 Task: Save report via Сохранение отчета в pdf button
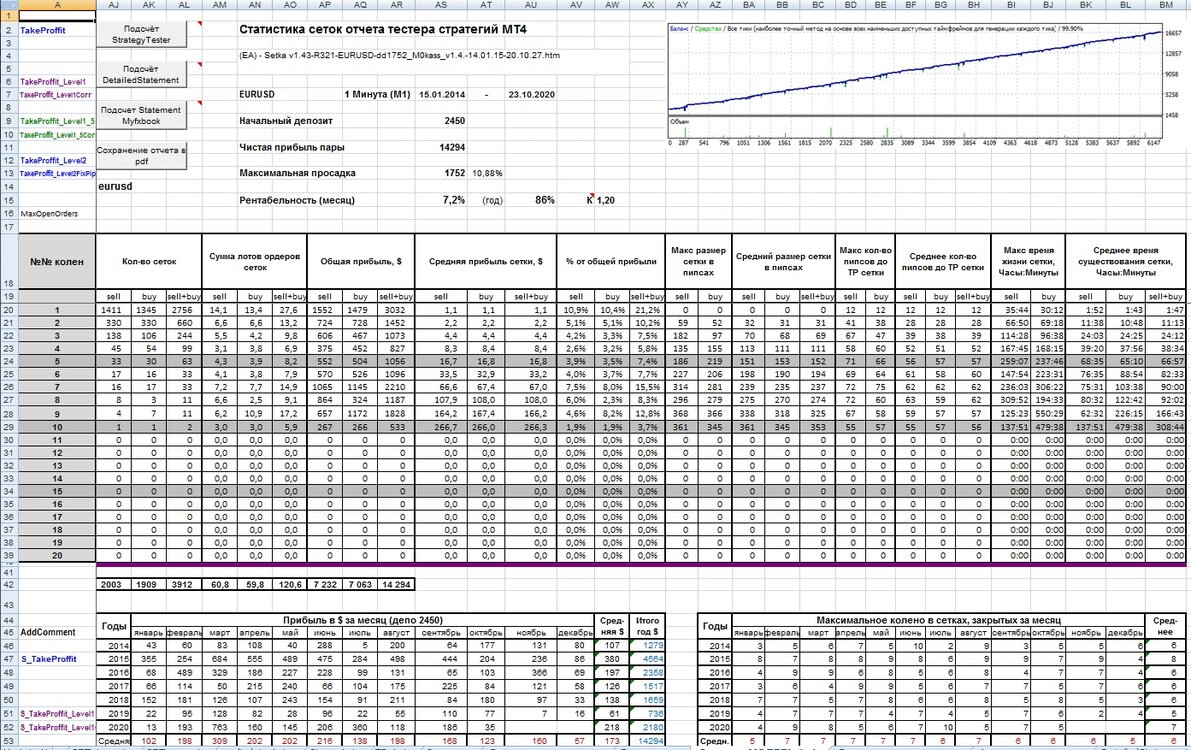point(141,156)
